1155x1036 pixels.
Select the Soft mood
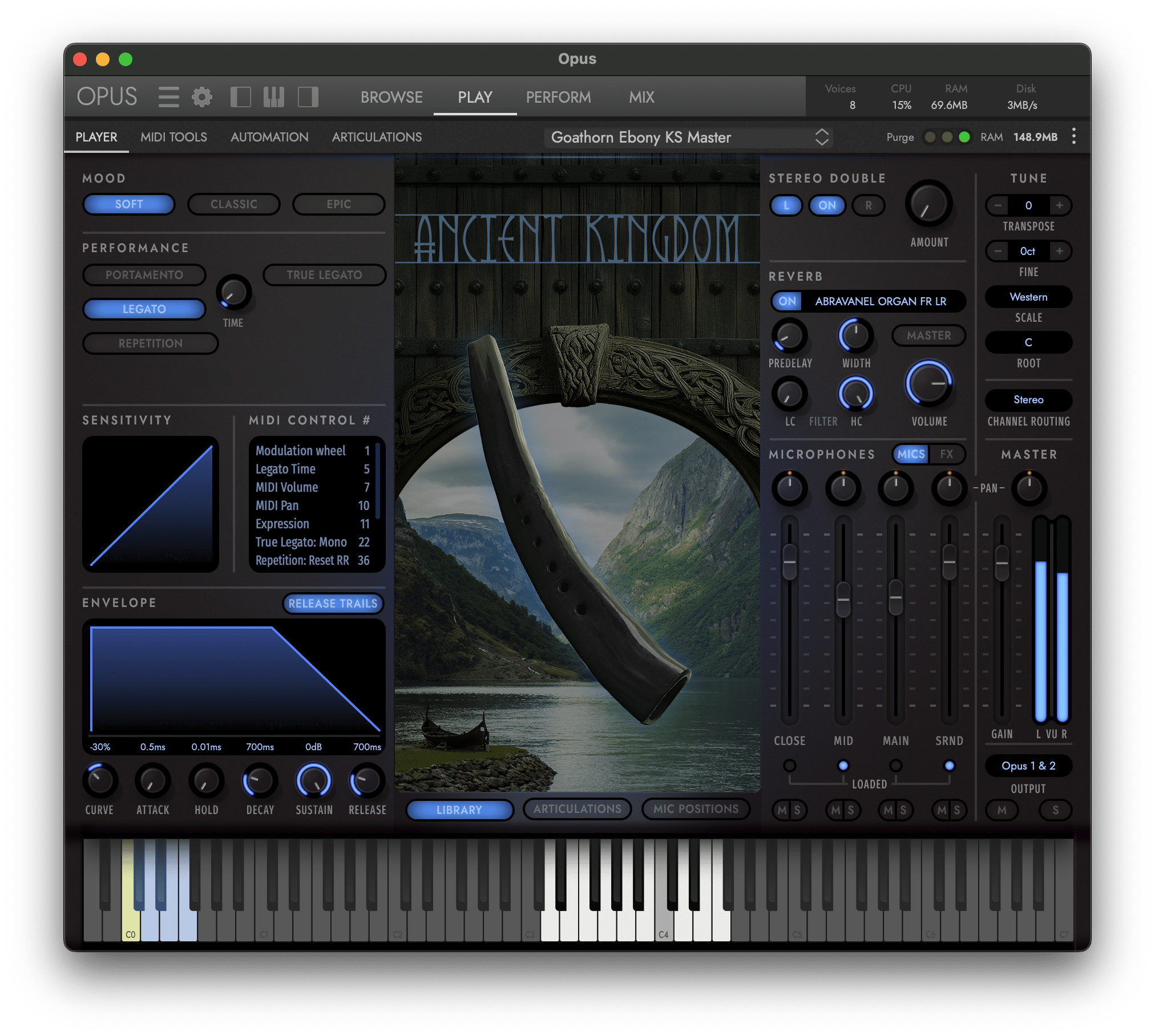click(129, 204)
